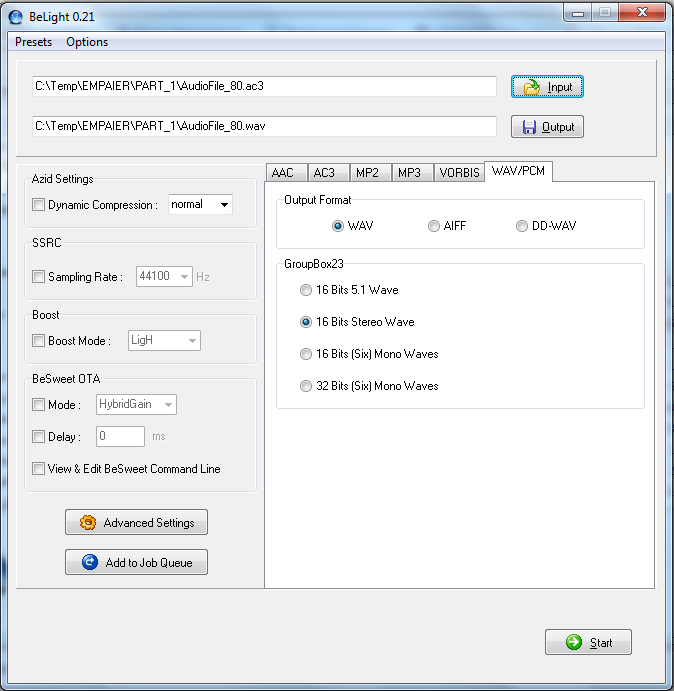Tick the Sampling Rate checkbox
Viewport: 674px width, 691px height.
pyautogui.click(x=38, y=277)
